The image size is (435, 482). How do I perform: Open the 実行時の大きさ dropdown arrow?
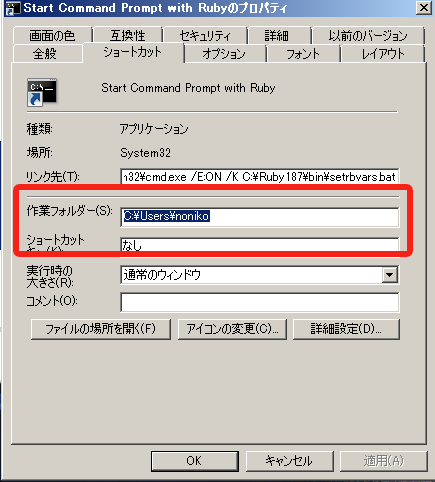[x=389, y=275]
